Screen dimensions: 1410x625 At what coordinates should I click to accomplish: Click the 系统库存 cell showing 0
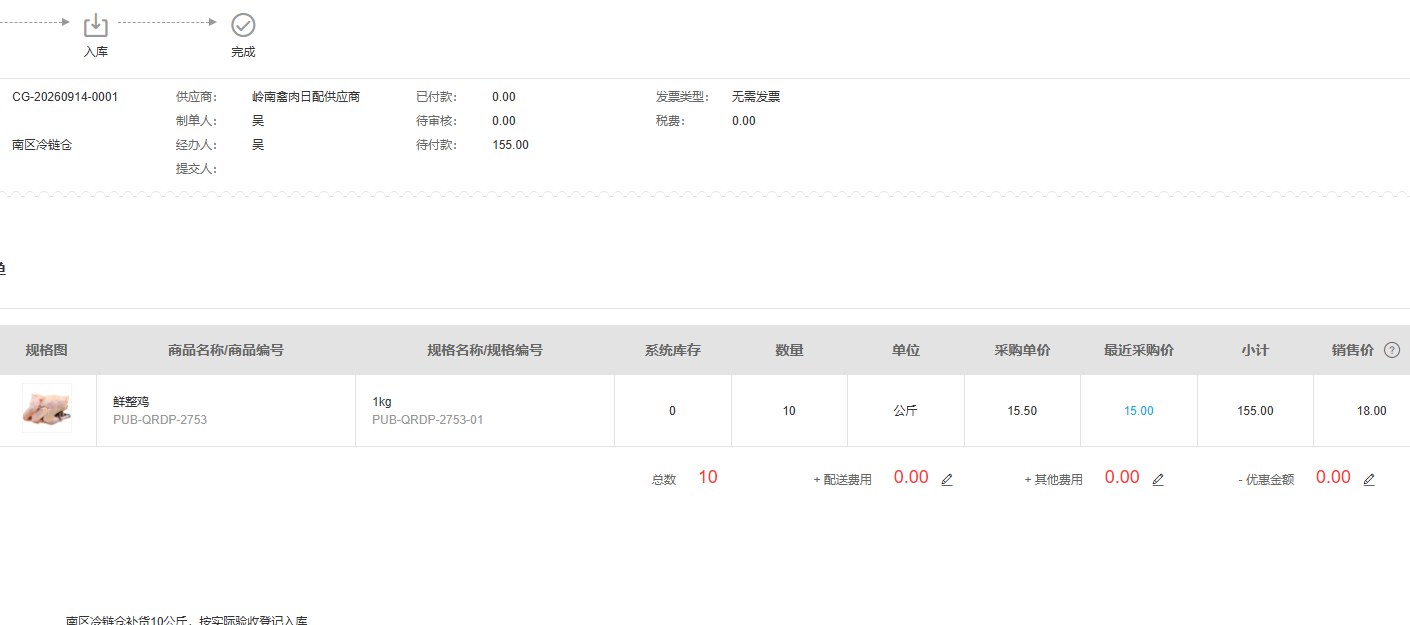point(672,411)
